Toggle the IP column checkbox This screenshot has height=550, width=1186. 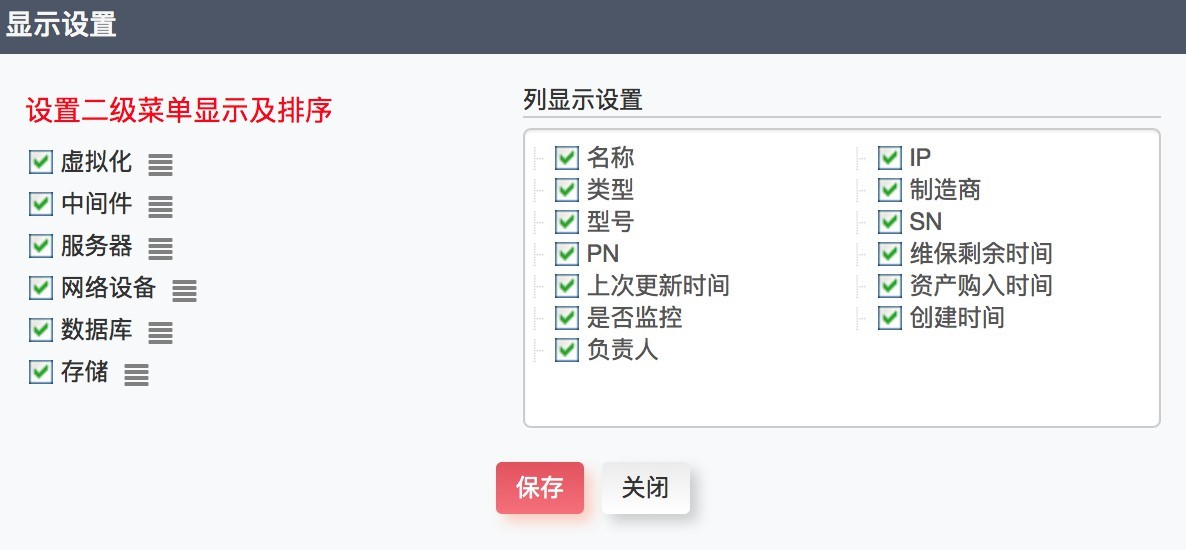(890, 158)
